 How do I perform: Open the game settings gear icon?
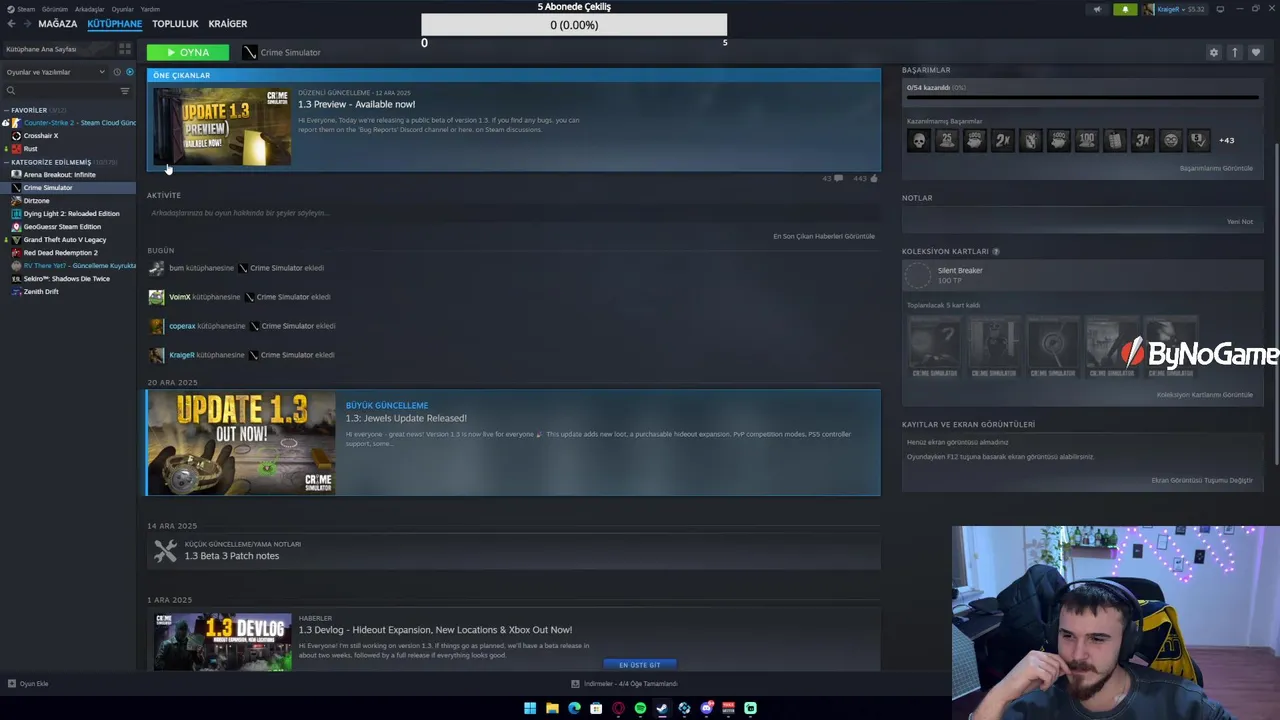click(x=1213, y=52)
